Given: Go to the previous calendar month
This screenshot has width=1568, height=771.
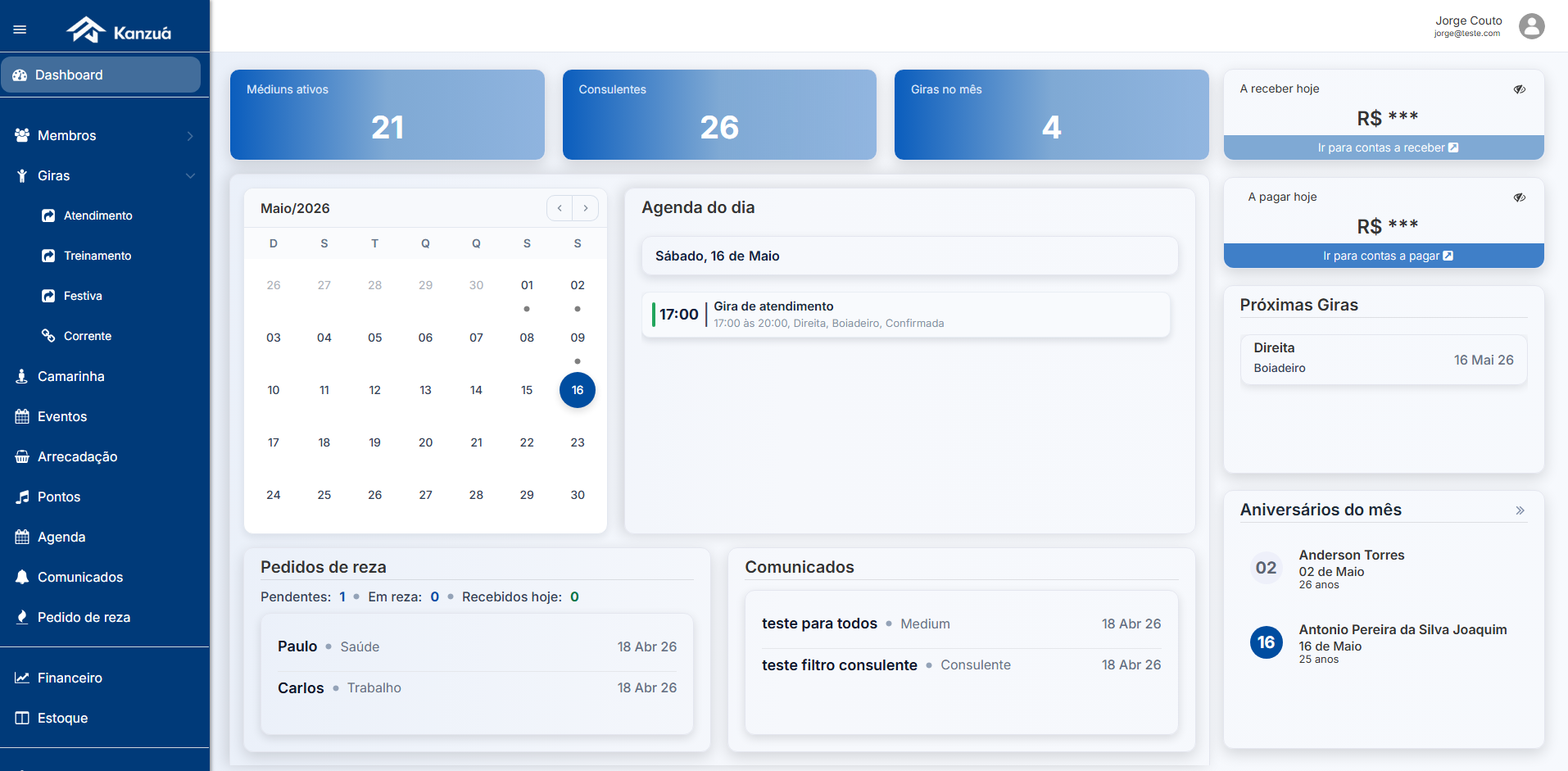Looking at the screenshot, I should pos(560,208).
